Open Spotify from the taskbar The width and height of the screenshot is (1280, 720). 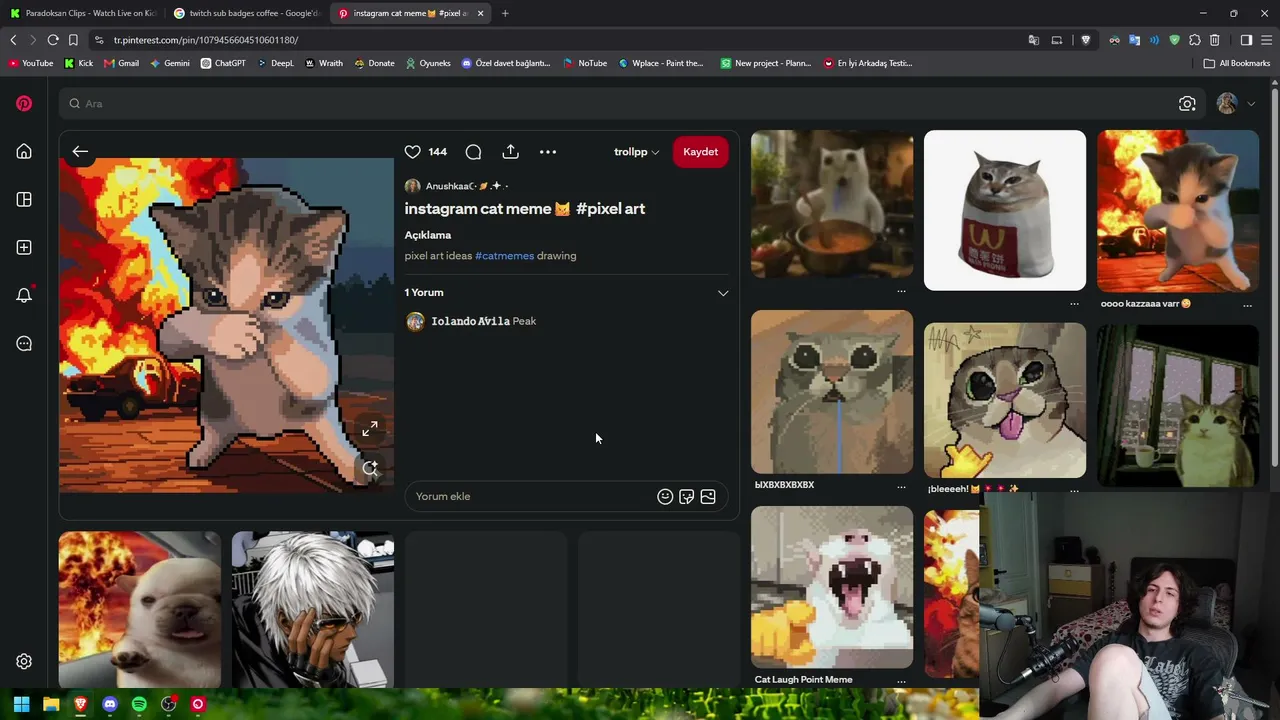coord(139,704)
